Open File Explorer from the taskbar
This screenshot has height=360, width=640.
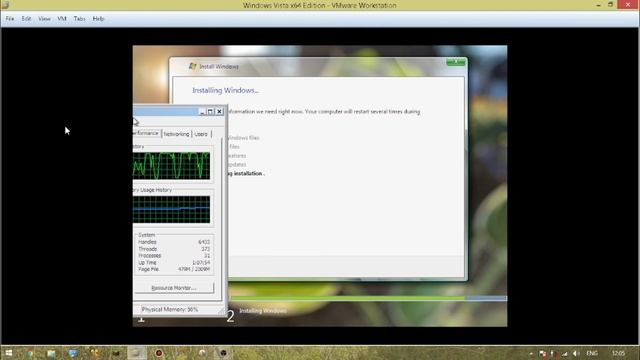51,353
